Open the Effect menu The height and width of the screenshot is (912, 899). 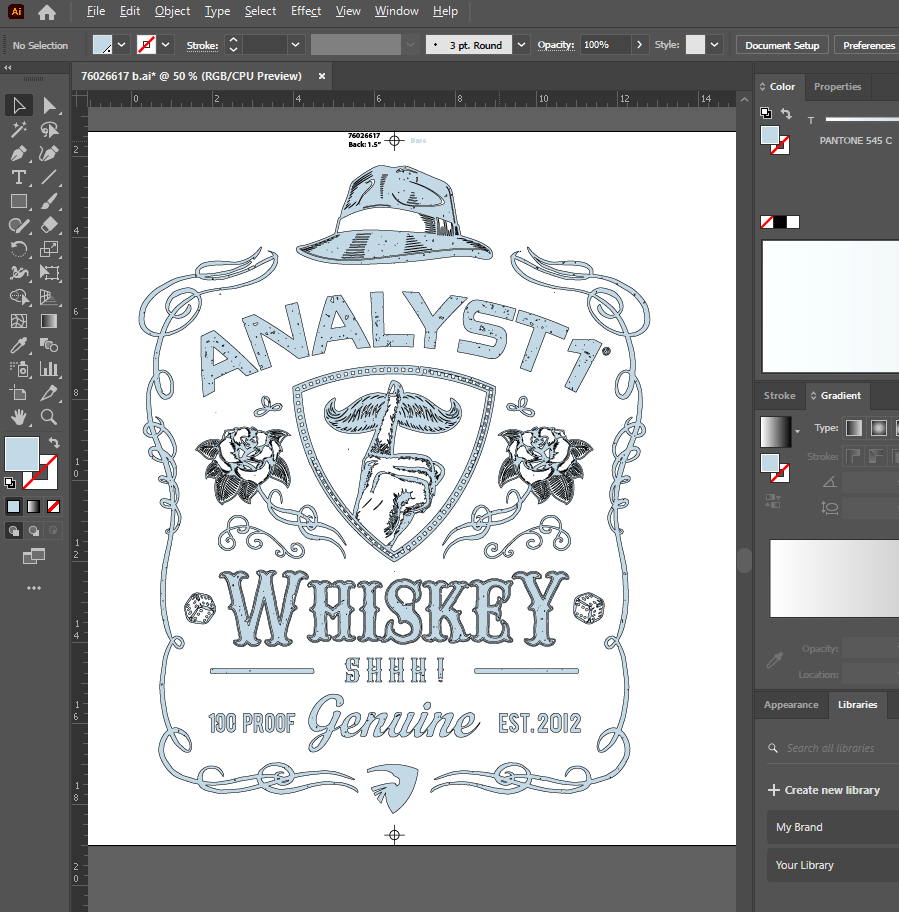point(306,11)
